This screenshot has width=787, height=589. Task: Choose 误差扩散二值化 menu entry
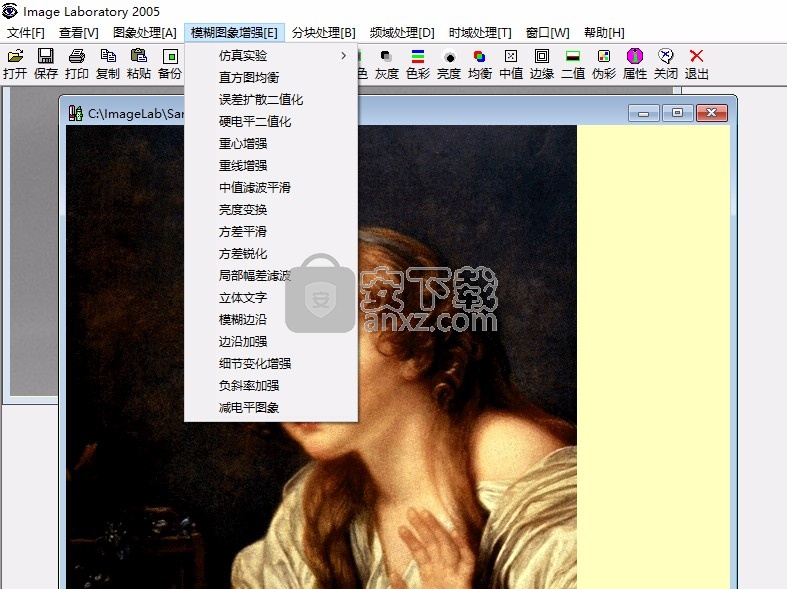pos(271,100)
